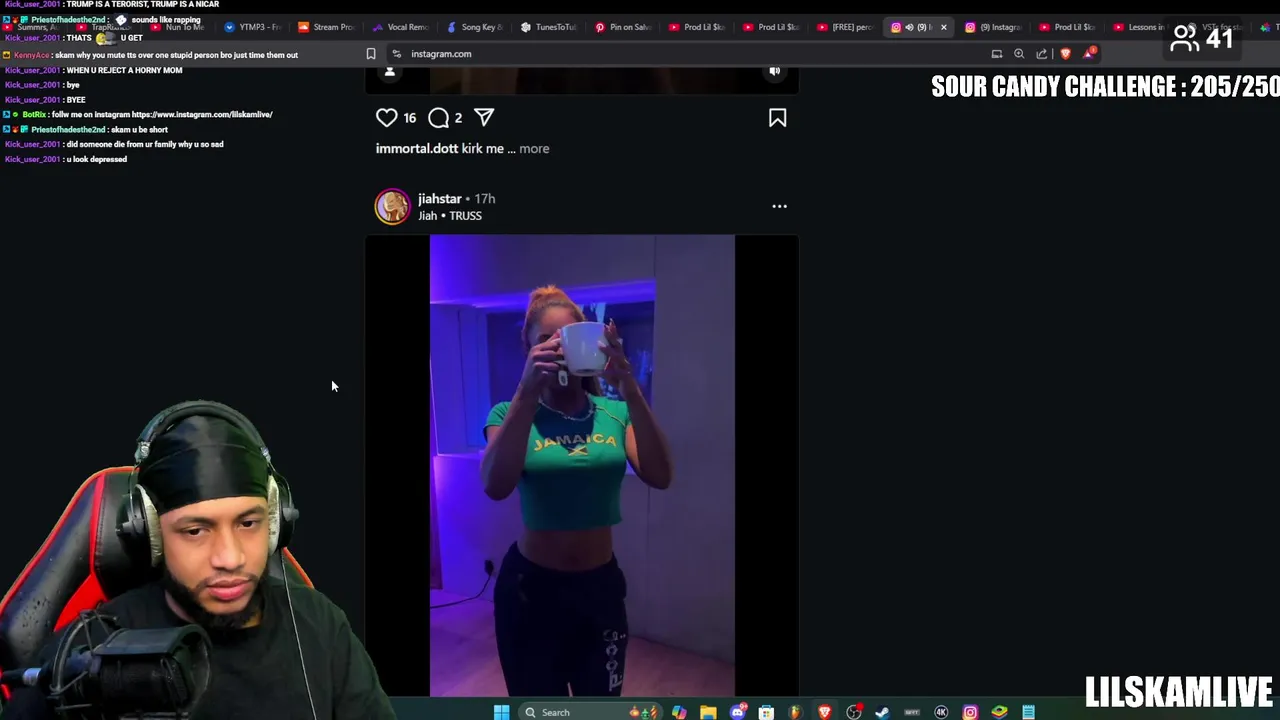The width and height of the screenshot is (1280, 720).
Task: Switch to the Stream Pro SoundCloud tab
Action: 327,27
